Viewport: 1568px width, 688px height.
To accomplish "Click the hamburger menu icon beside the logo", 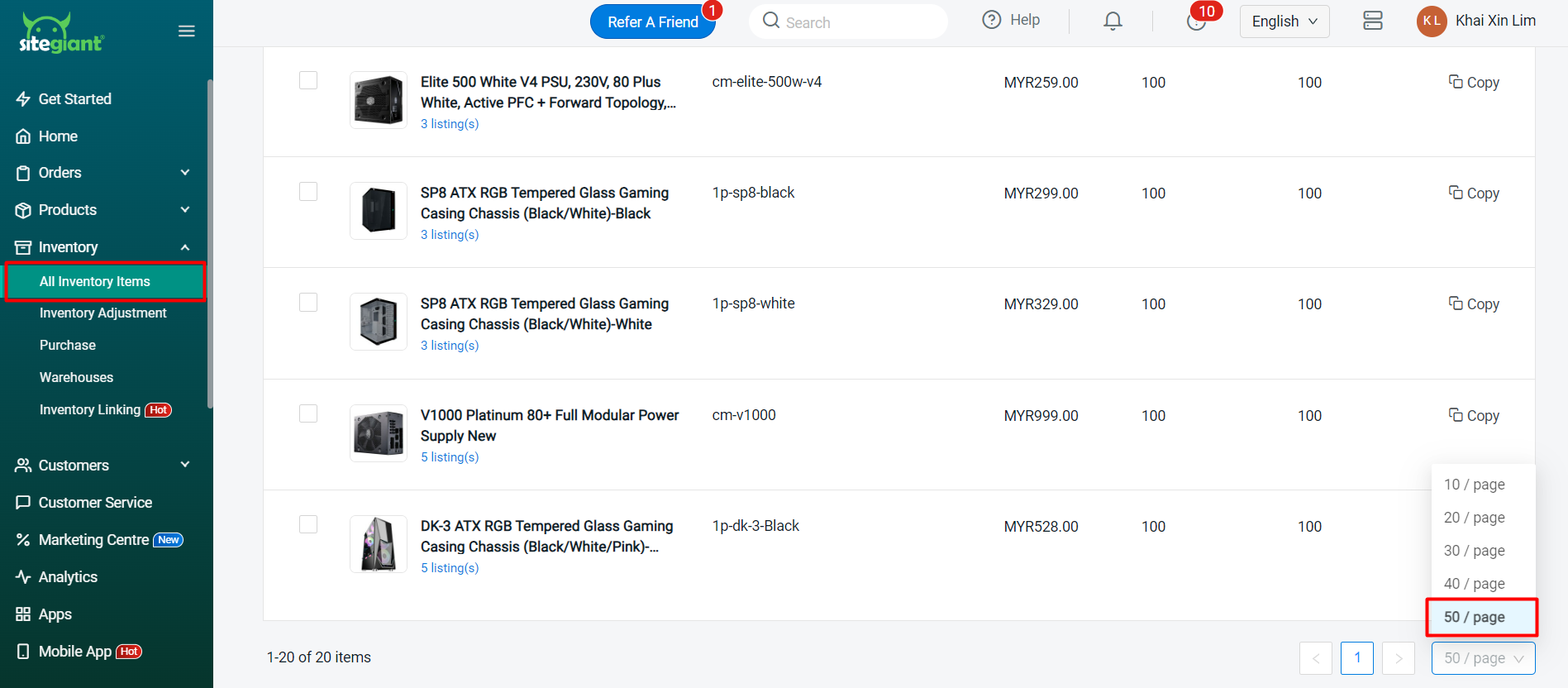I will pyautogui.click(x=187, y=31).
